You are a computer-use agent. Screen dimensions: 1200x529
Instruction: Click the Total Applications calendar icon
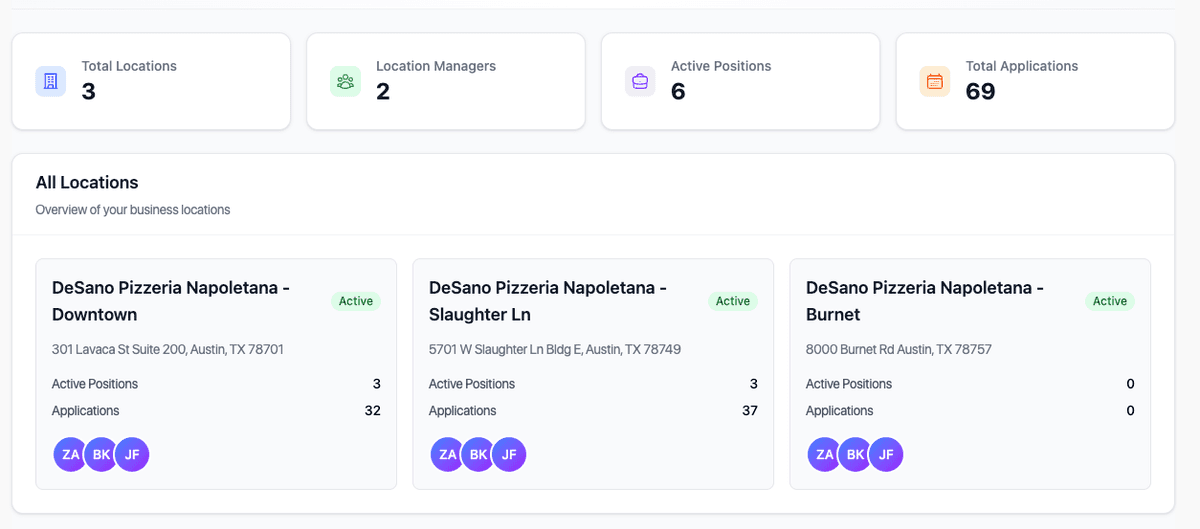pyautogui.click(x=934, y=81)
